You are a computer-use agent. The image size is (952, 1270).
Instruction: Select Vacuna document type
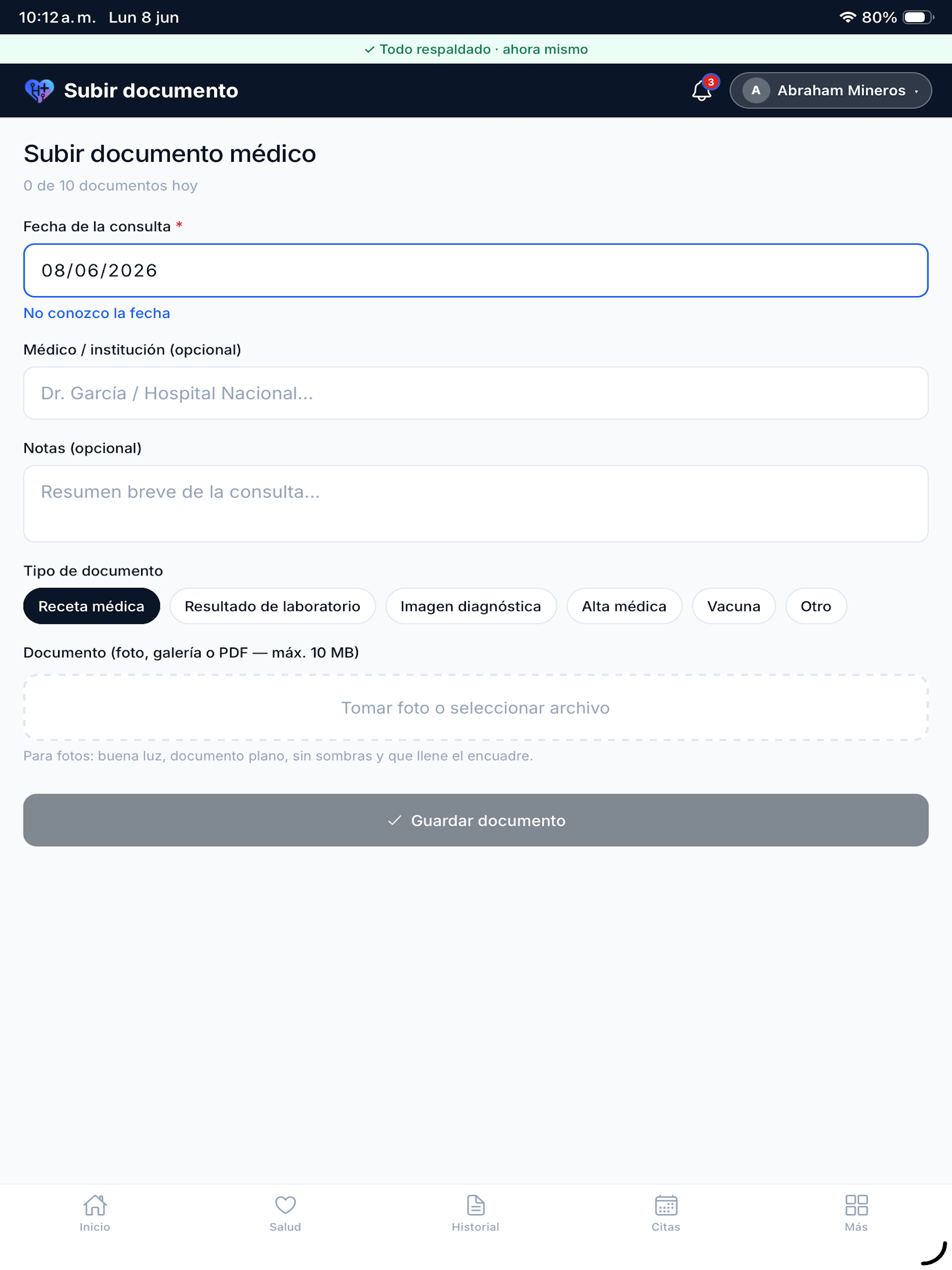tap(734, 606)
